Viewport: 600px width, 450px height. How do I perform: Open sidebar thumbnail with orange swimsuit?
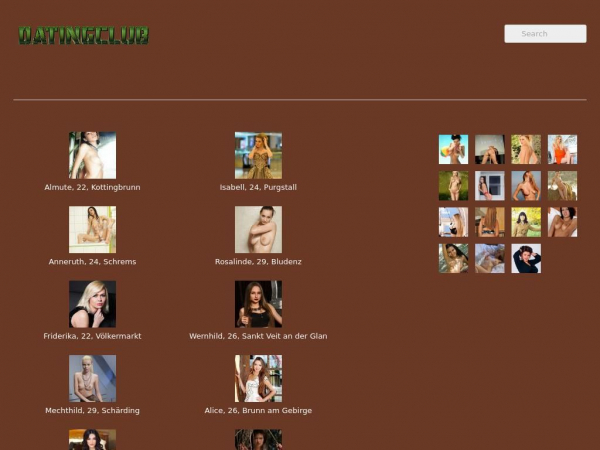pyautogui.click(x=562, y=149)
